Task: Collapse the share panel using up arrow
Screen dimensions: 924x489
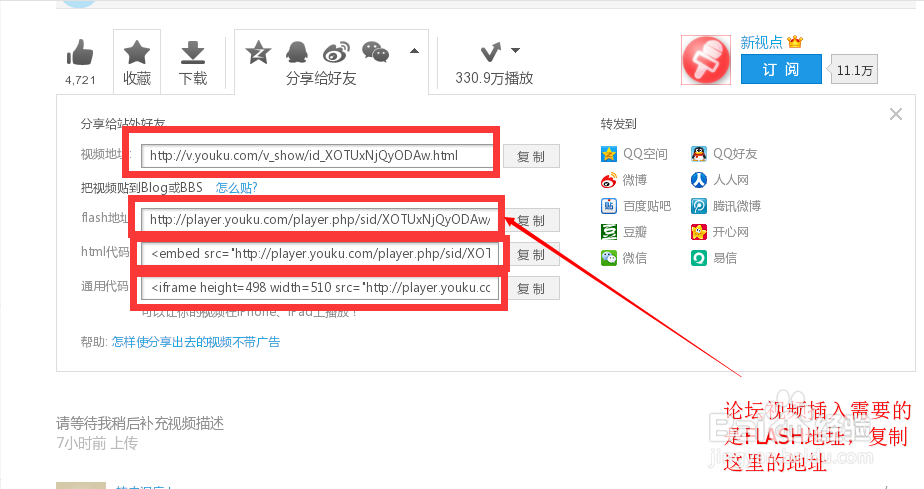Action: 414,51
